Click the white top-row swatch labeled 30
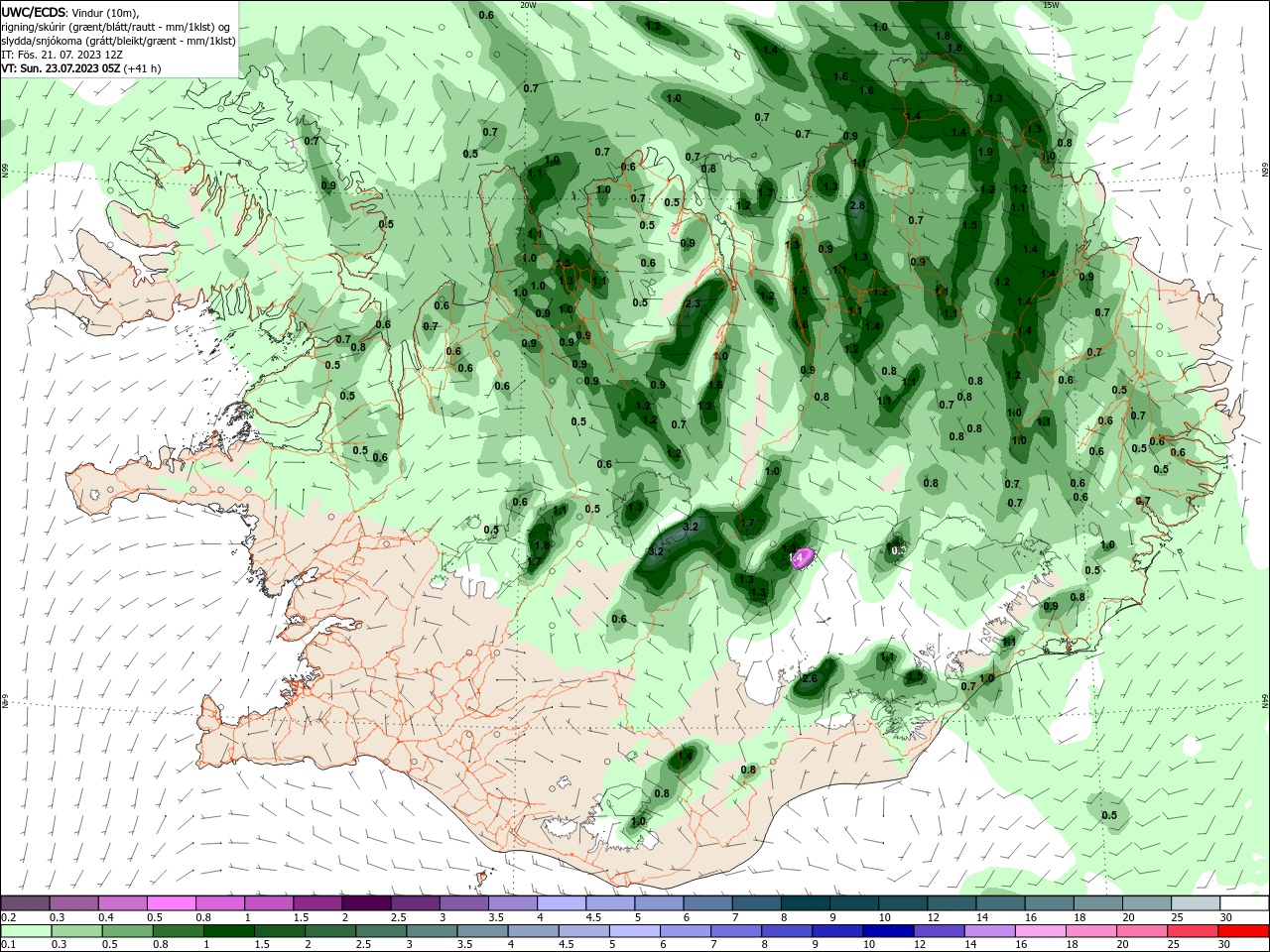This screenshot has width=1270, height=952. pos(1244,903)
